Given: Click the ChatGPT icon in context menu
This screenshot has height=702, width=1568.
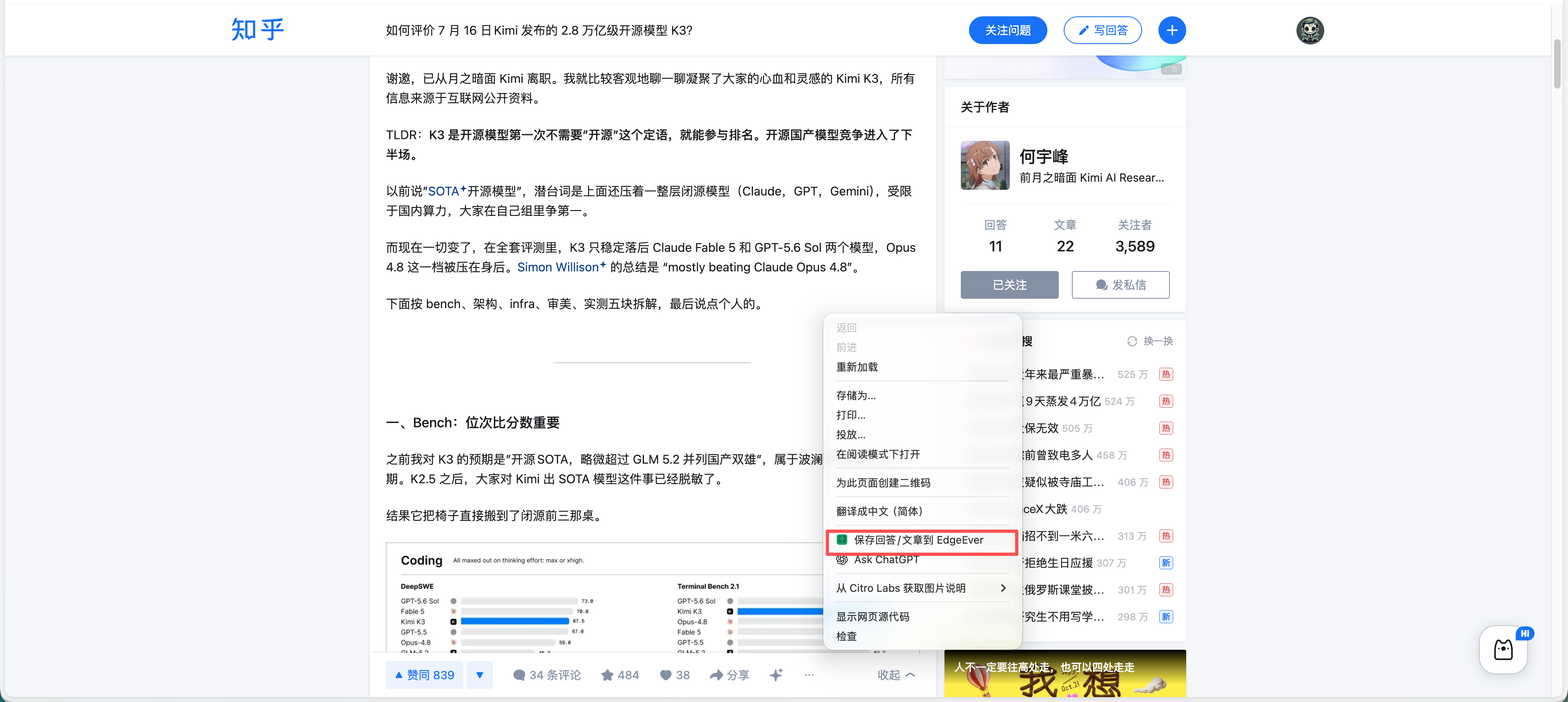Looking at the screenshot, I should click(x=842, y=560).
